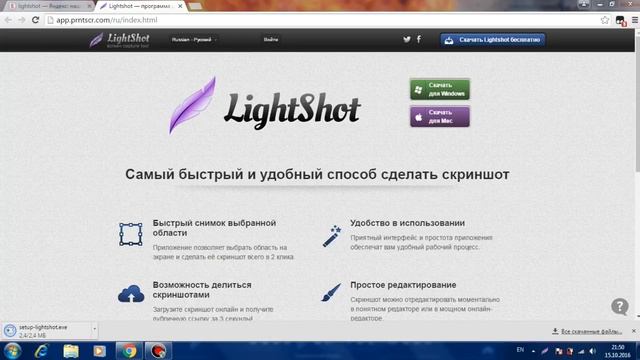Viewport: 640px width, 360px height.
Task: Click the red round app taskbar icon
Action: (x=158, y=351)
